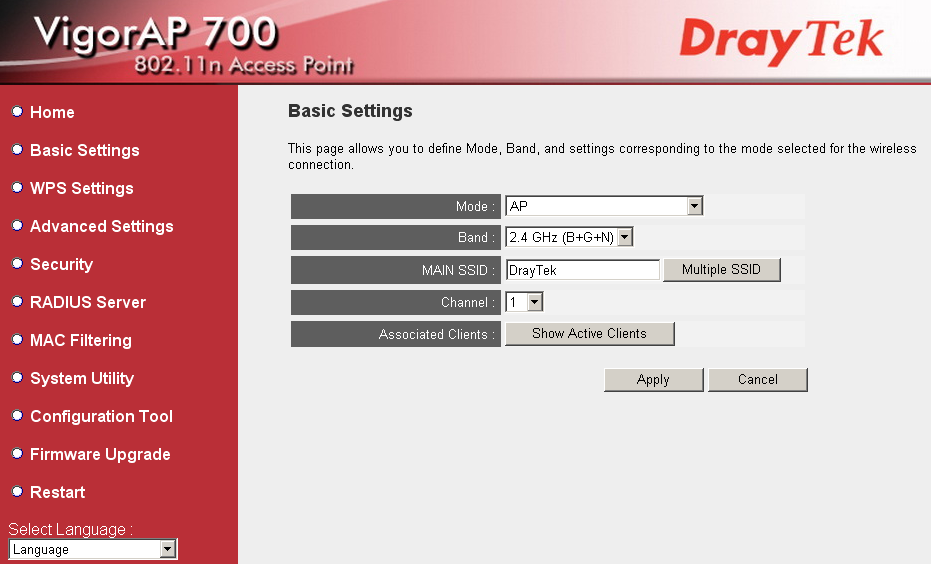Open Firmware Upgrade page

tap(100, 454)
